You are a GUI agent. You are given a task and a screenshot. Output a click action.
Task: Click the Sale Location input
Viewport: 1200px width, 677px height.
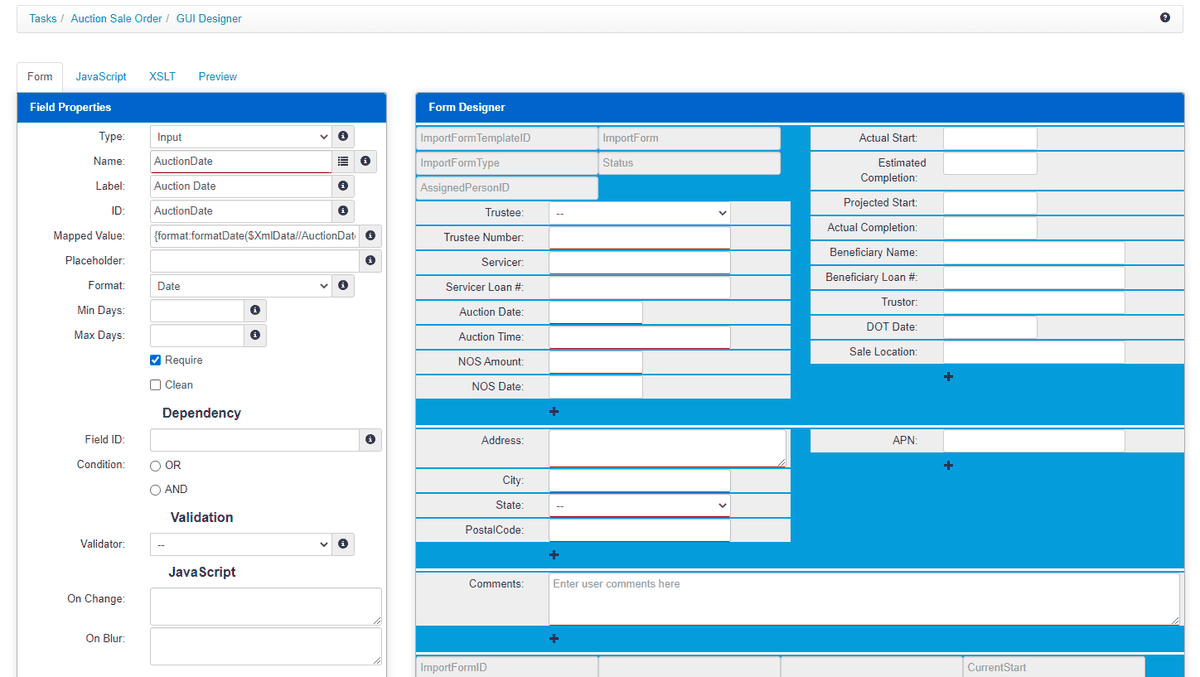(1034, 352)
